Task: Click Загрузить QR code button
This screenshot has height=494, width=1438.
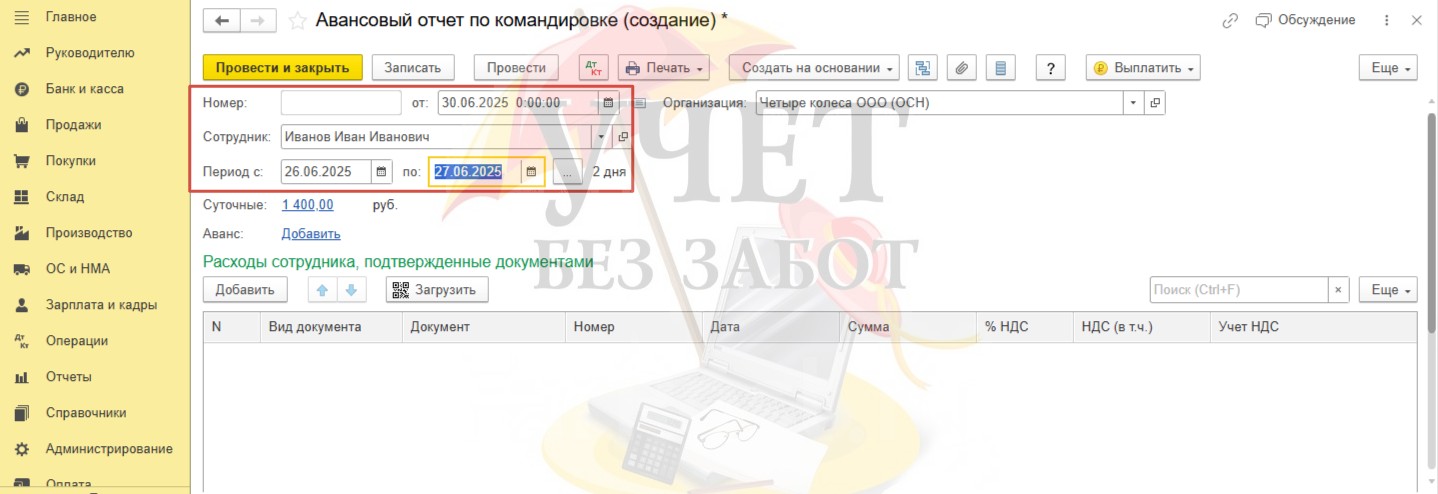Action: coord(438,290)
